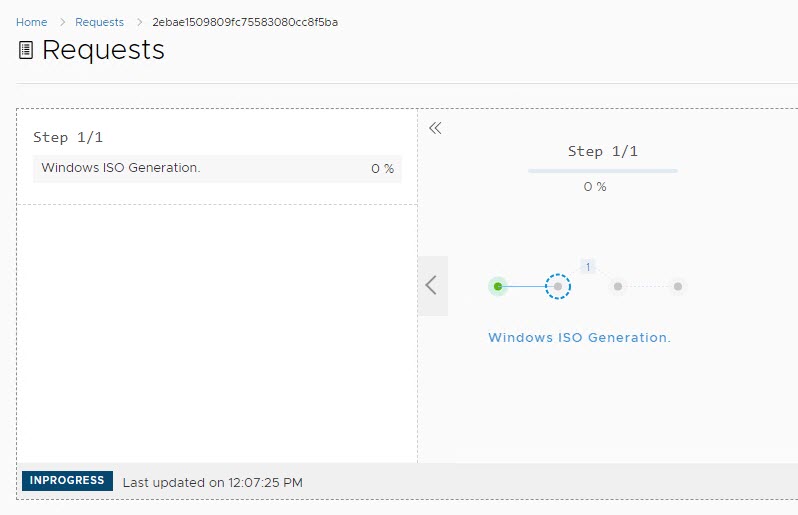The width and height of the screenshot is (798, 515).
Task: Click the Requests page heading
Action: pyautogui.click(x=103, y=50)
